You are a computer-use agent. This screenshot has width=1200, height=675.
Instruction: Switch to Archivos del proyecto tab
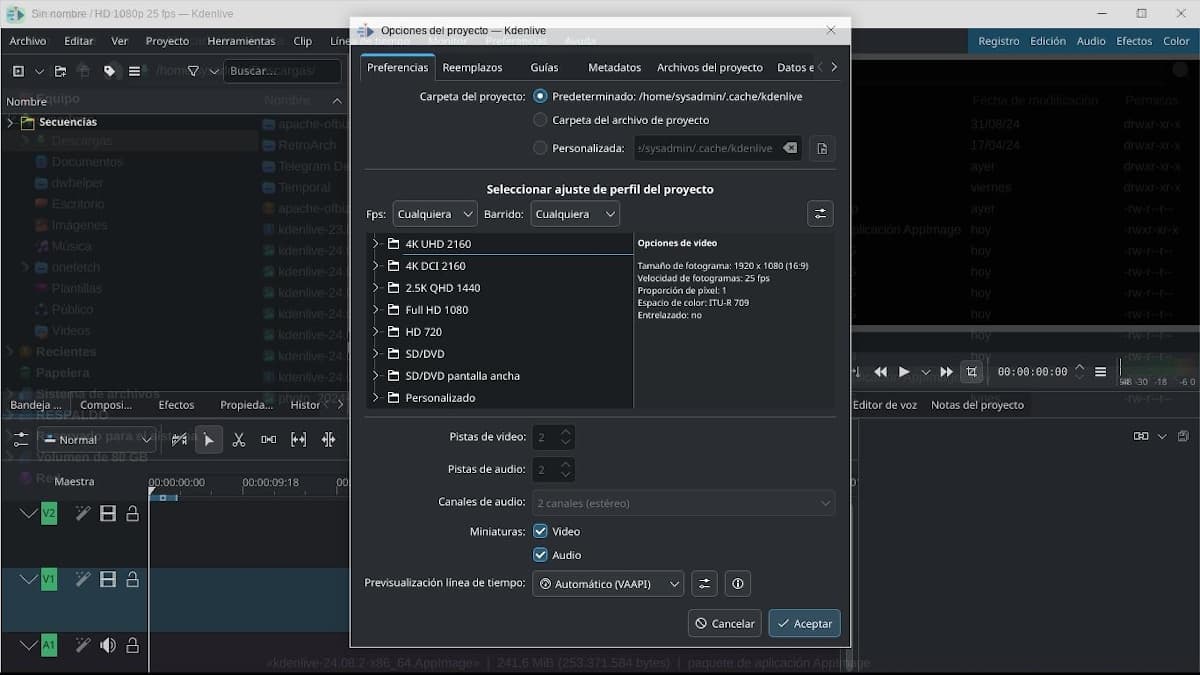(710, 67)
